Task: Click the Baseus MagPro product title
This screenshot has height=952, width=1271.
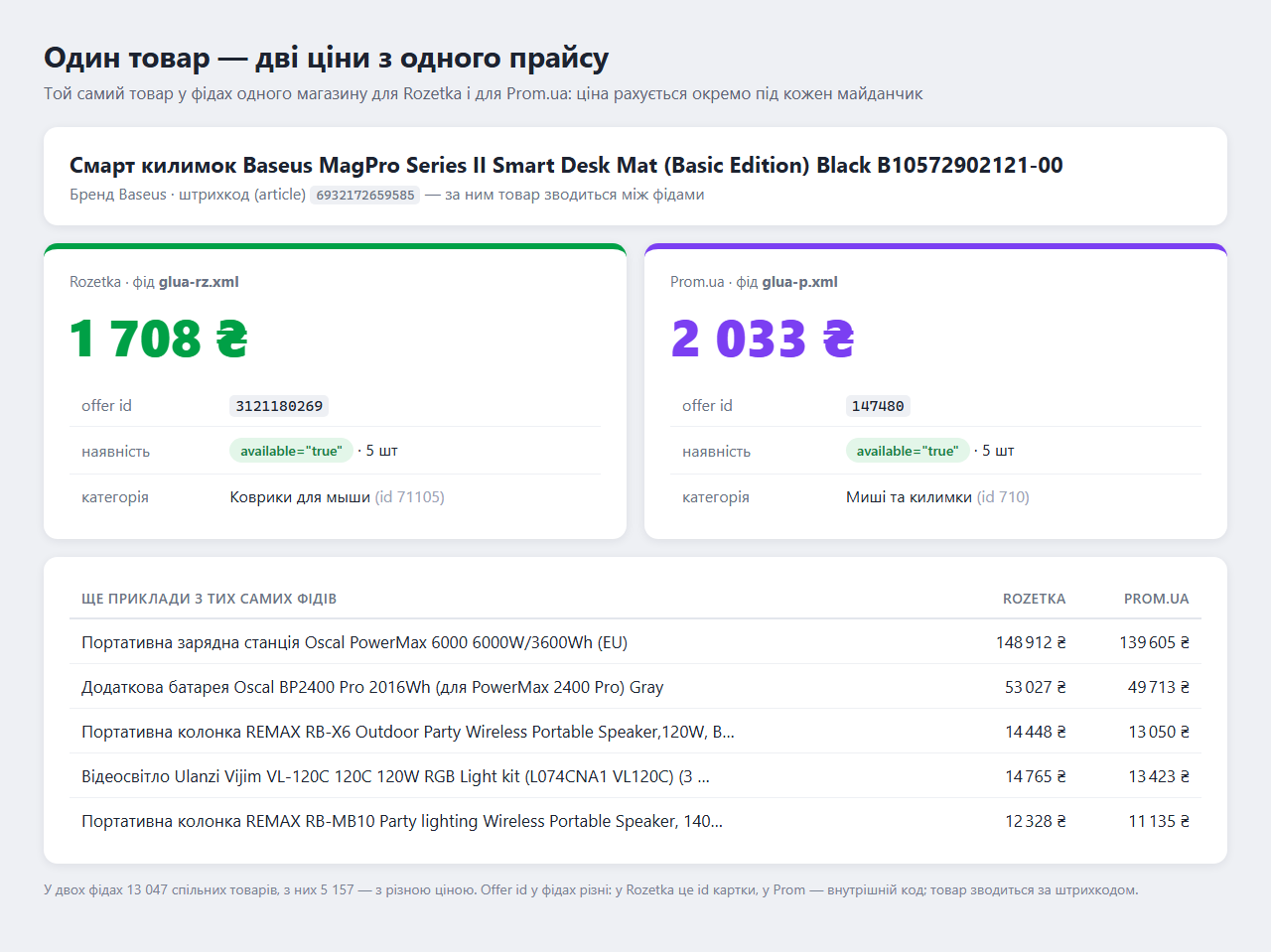Action: (566, 165)
